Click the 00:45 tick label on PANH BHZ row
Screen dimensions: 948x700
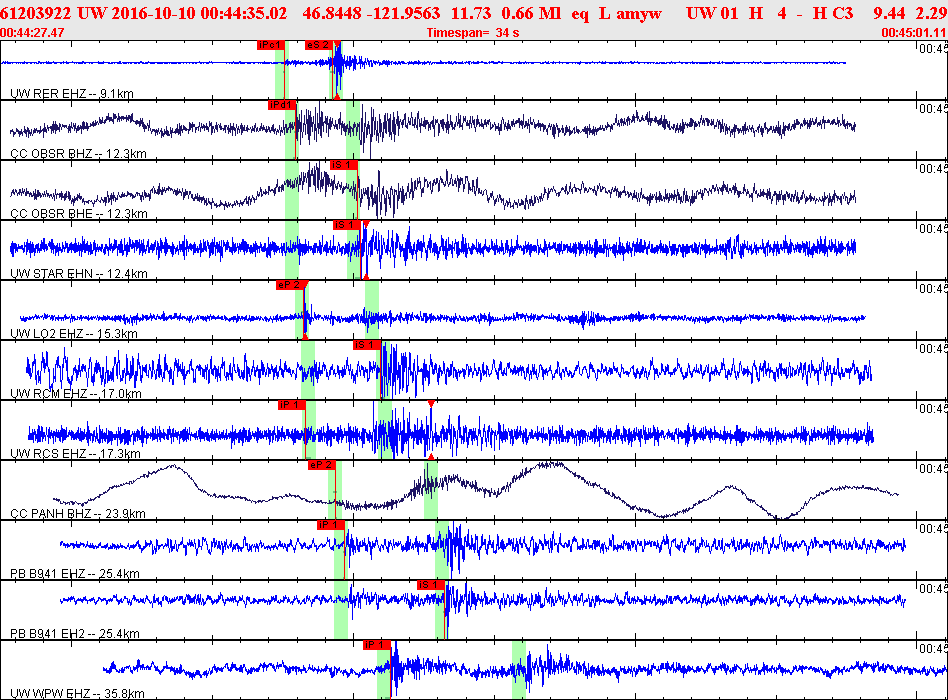[933, 468]
